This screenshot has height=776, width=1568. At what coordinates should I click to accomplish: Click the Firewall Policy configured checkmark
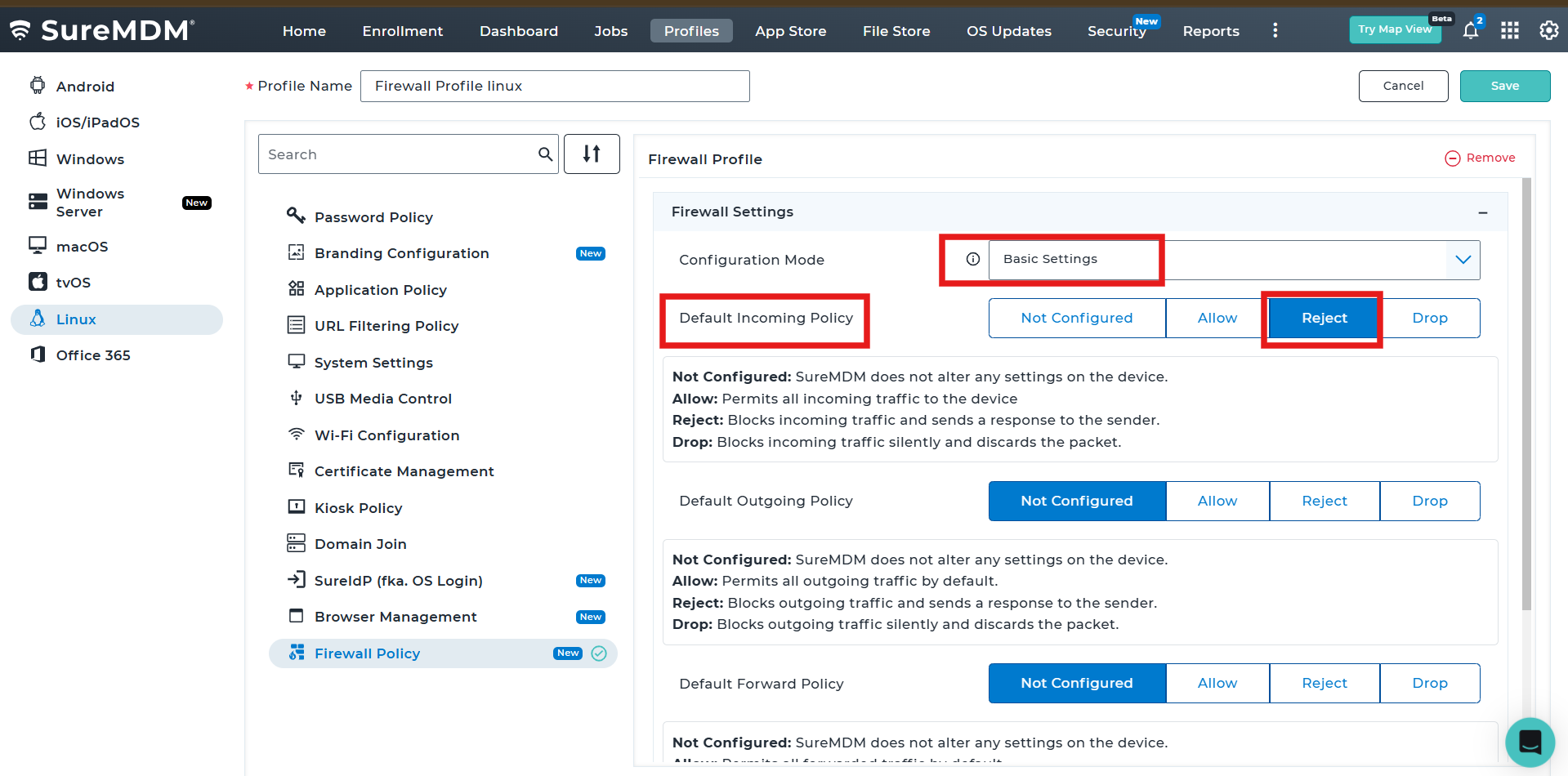599,653
